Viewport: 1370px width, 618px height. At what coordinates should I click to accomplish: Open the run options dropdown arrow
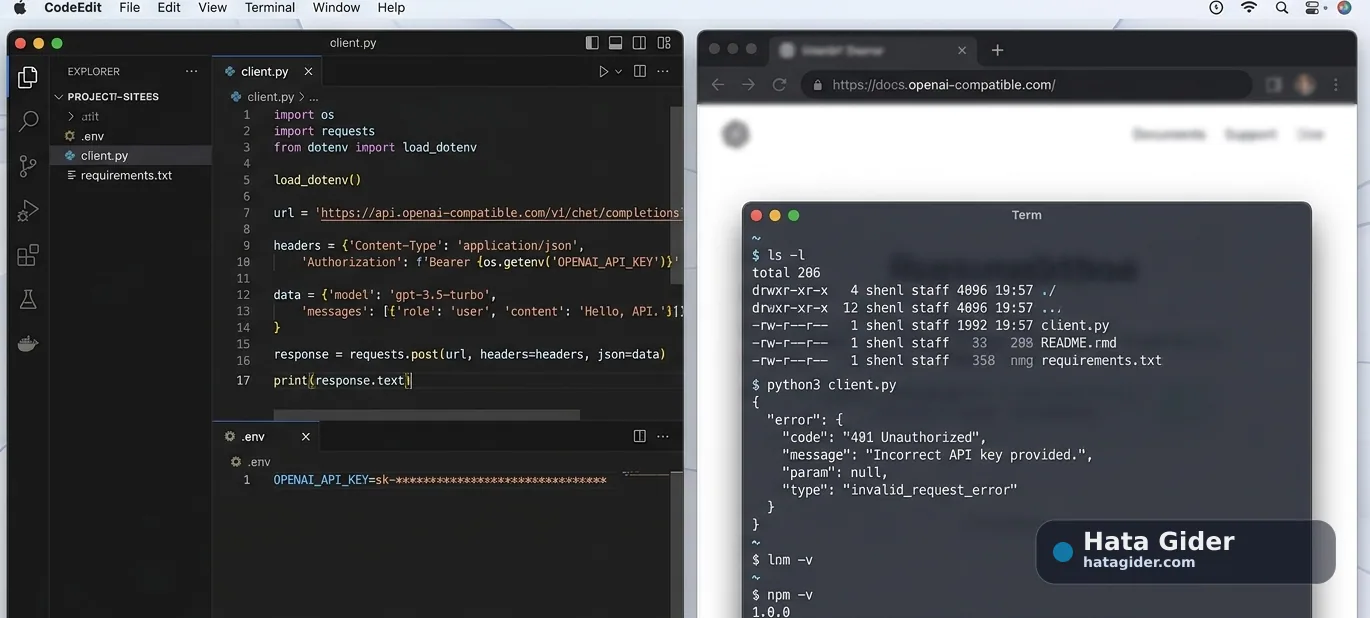pos(619,72)
